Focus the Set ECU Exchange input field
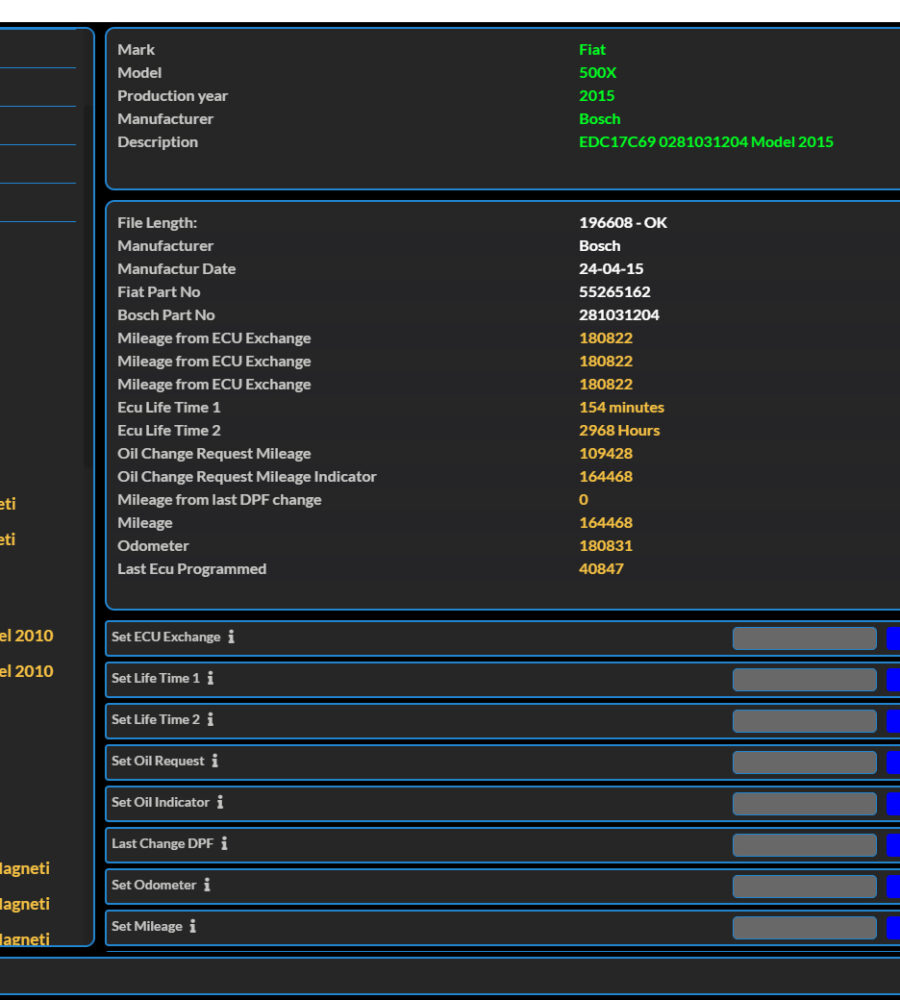900x1000 pixels. (x=804, y=638)
